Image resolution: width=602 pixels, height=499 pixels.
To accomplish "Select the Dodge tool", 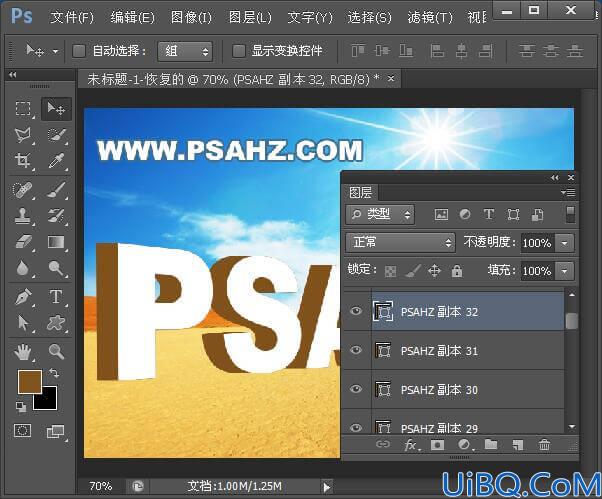I will tap(56, 268).
